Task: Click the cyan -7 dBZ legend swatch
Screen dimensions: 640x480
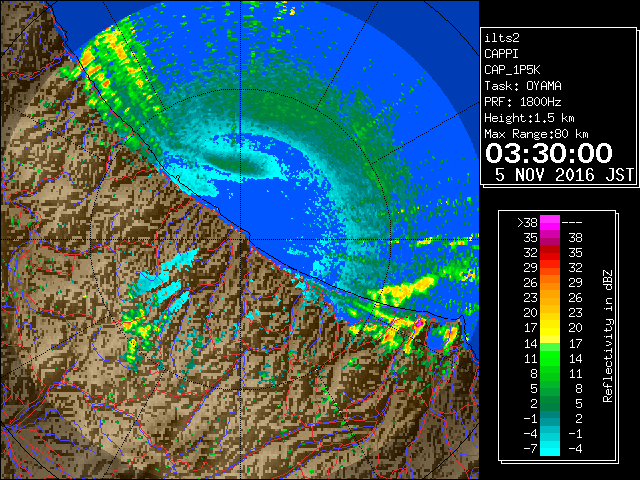Action: click(550, 449)
